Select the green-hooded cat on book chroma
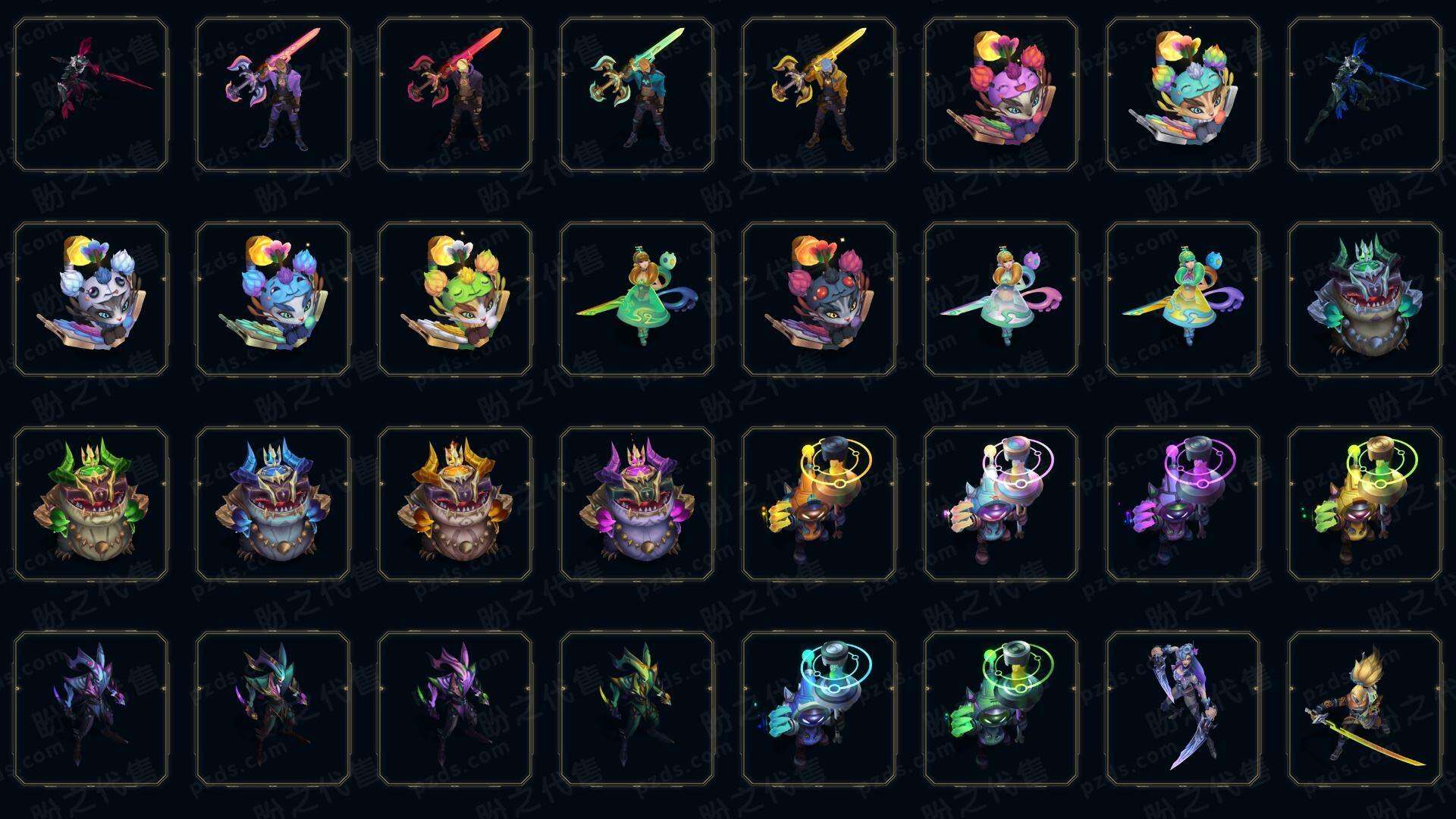This screenshot has width=1456, height=819. click(x=455, y=299)
